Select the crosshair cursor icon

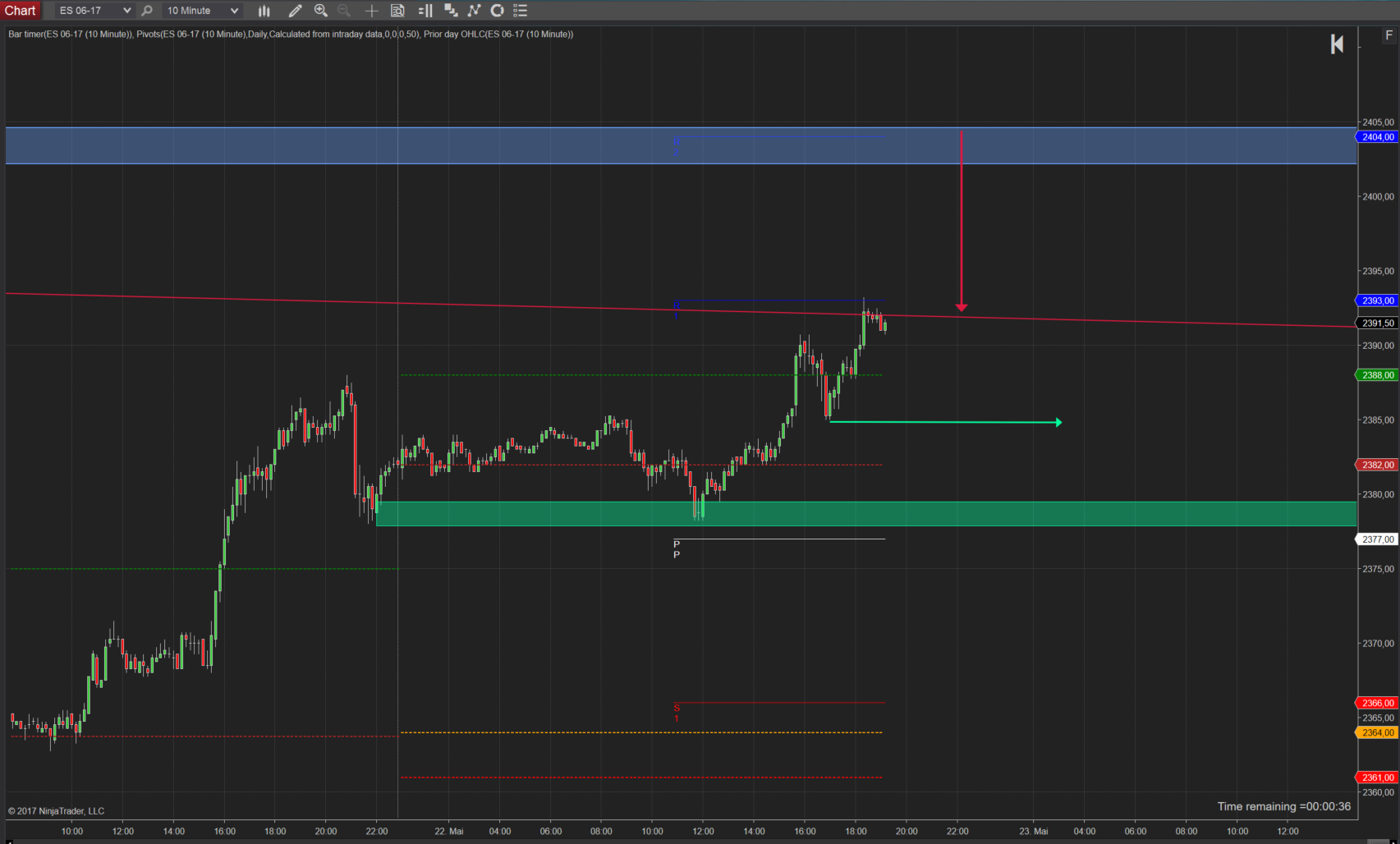pyautogui.click(x=371, y=11)
